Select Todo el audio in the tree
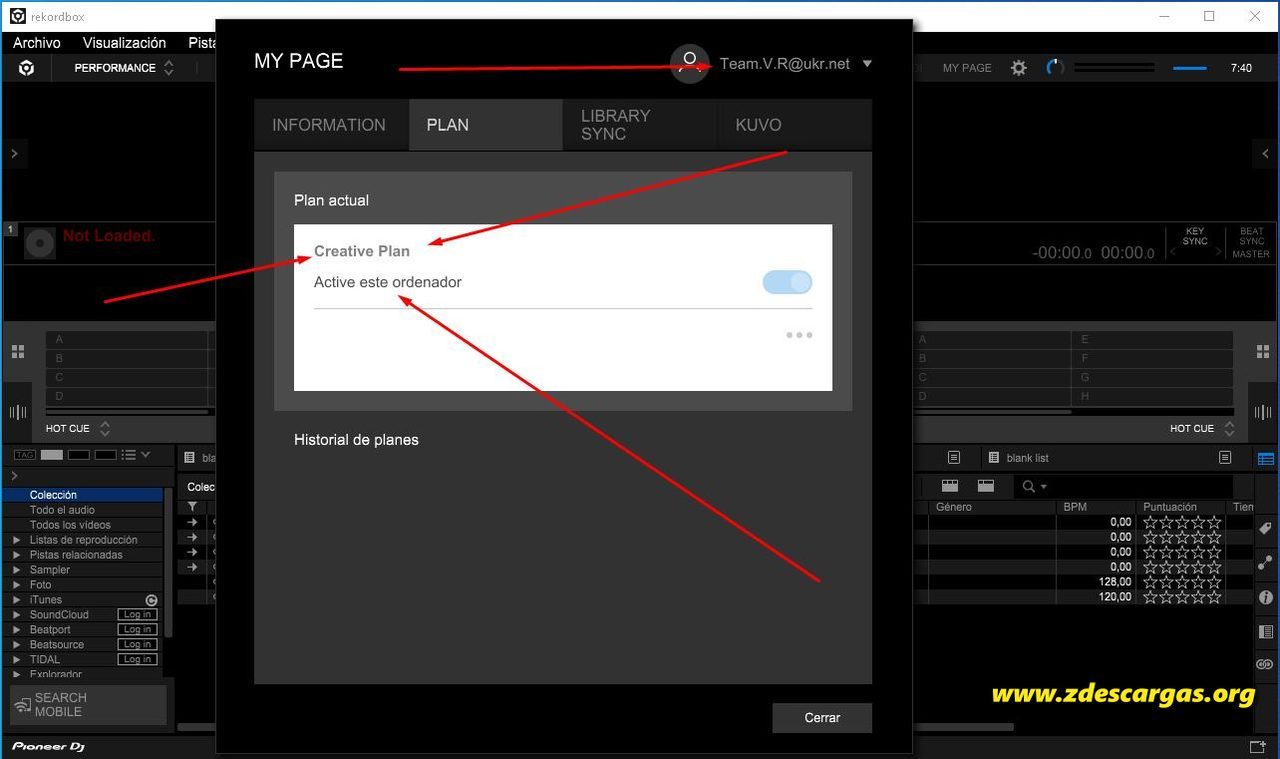 click(x=82, y=510)
